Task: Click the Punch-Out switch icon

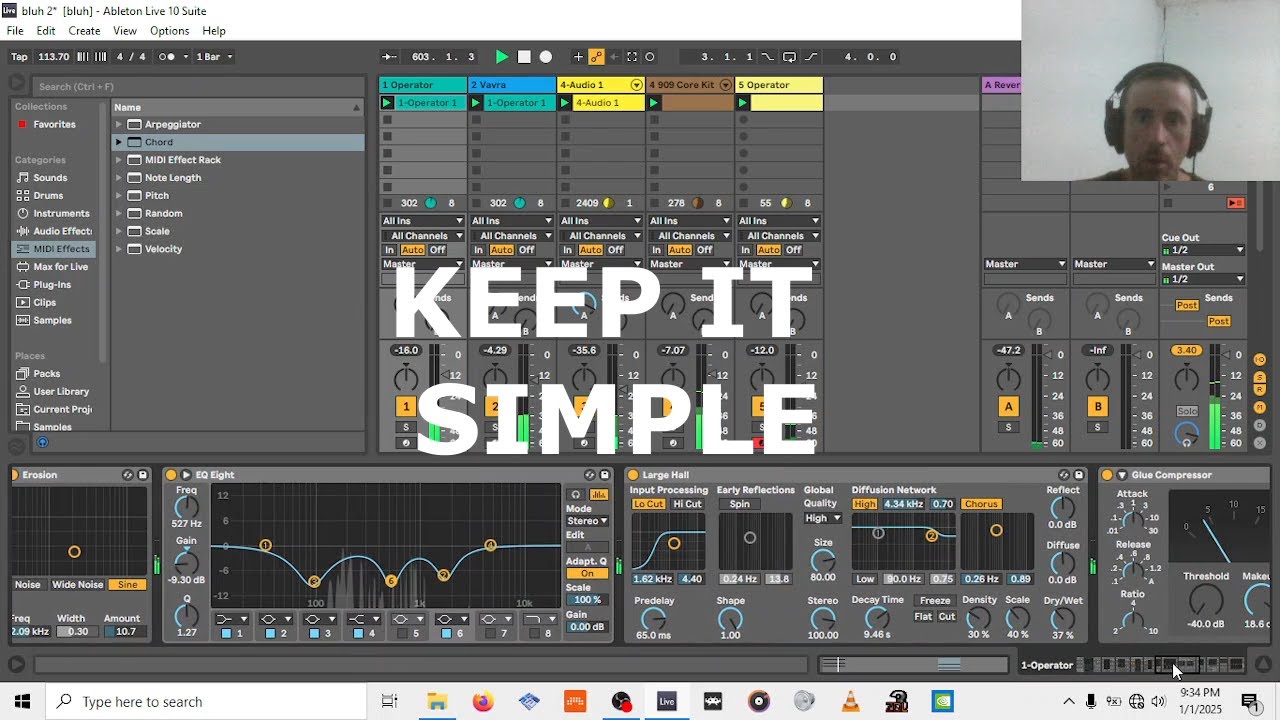Action: pyautogui.click(x=810, y=57)
